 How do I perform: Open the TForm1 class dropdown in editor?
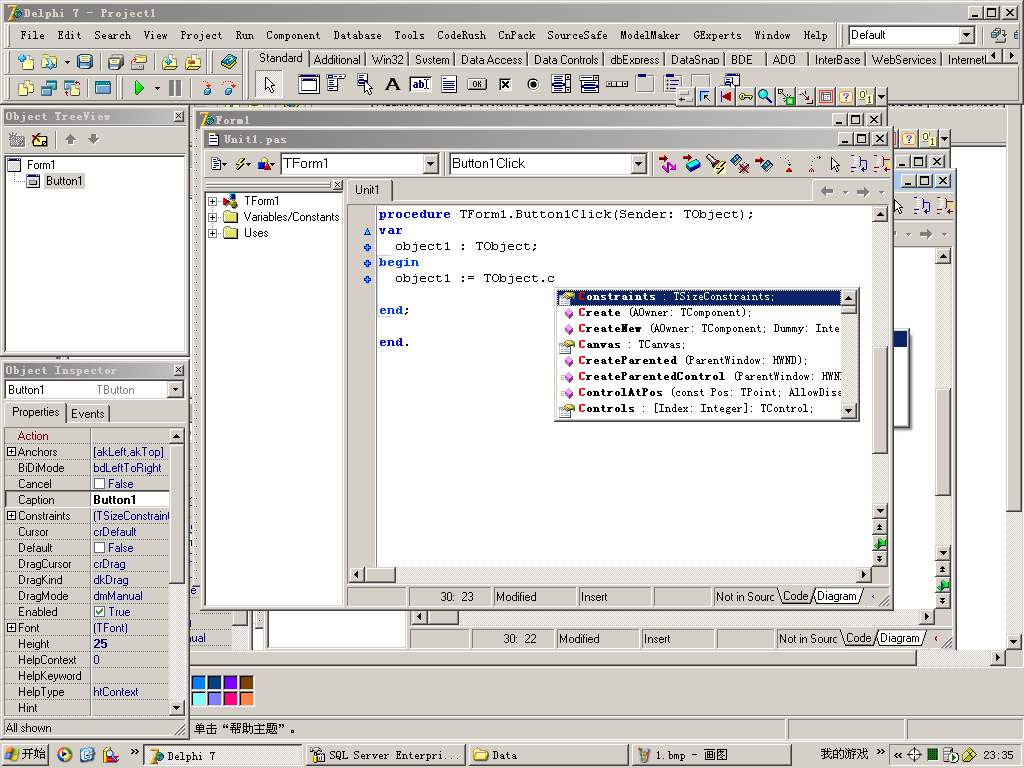430,164
